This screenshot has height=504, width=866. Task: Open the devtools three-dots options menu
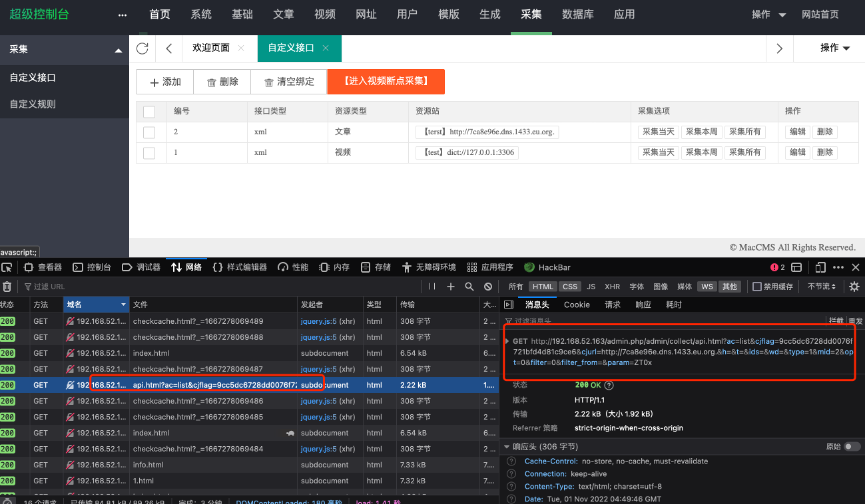838,267
